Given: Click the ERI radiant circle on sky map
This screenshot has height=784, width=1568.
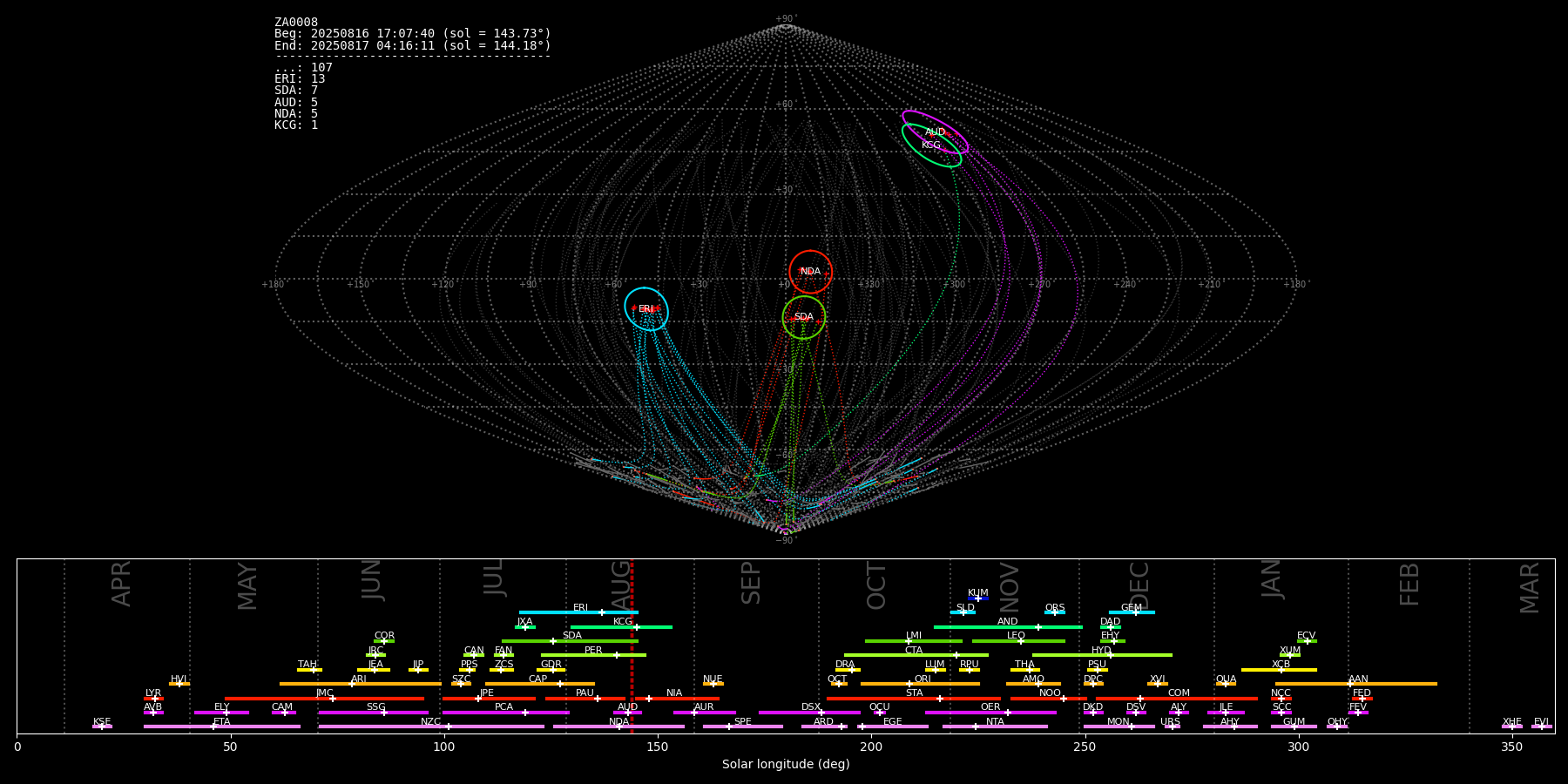Looking at the screenshot, I should pyautogui.click(x=646, y=309).
